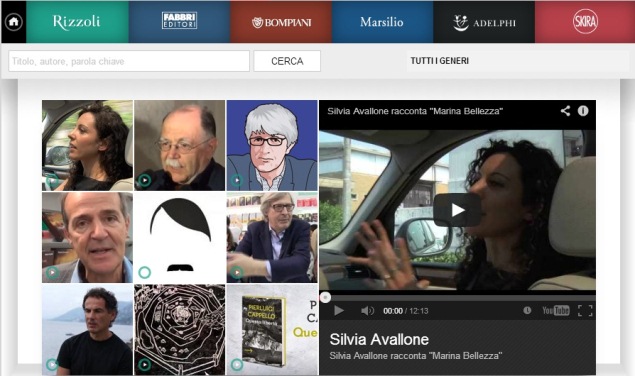Select the black and white spiral drawing thumbnail
635x376 pixels.
[x=179, y=329]
